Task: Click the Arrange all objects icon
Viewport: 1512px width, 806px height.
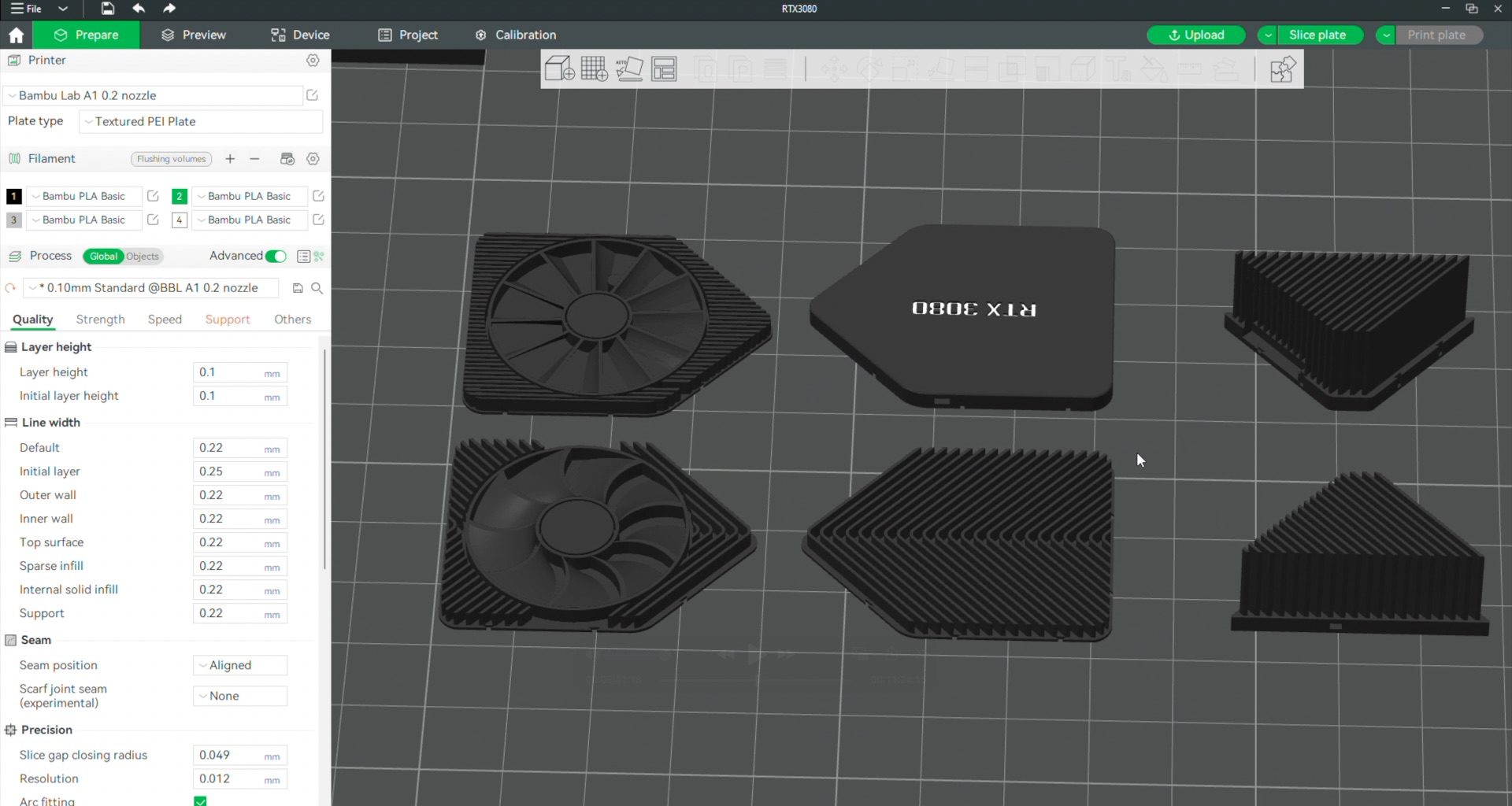Action: [x=664, y=69]
